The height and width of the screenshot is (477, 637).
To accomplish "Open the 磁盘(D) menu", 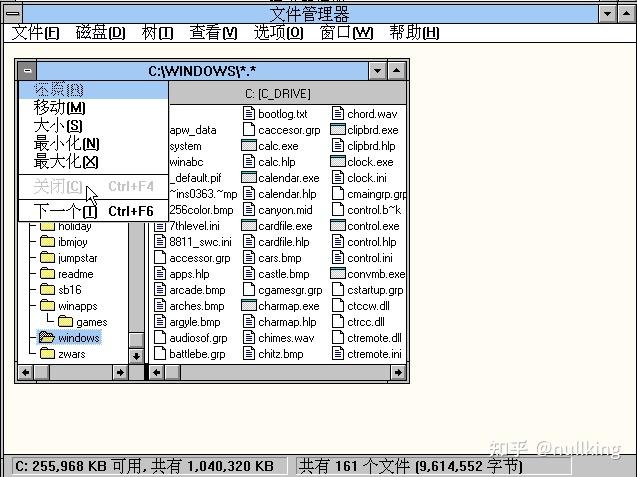I will (x=100, y=33).
